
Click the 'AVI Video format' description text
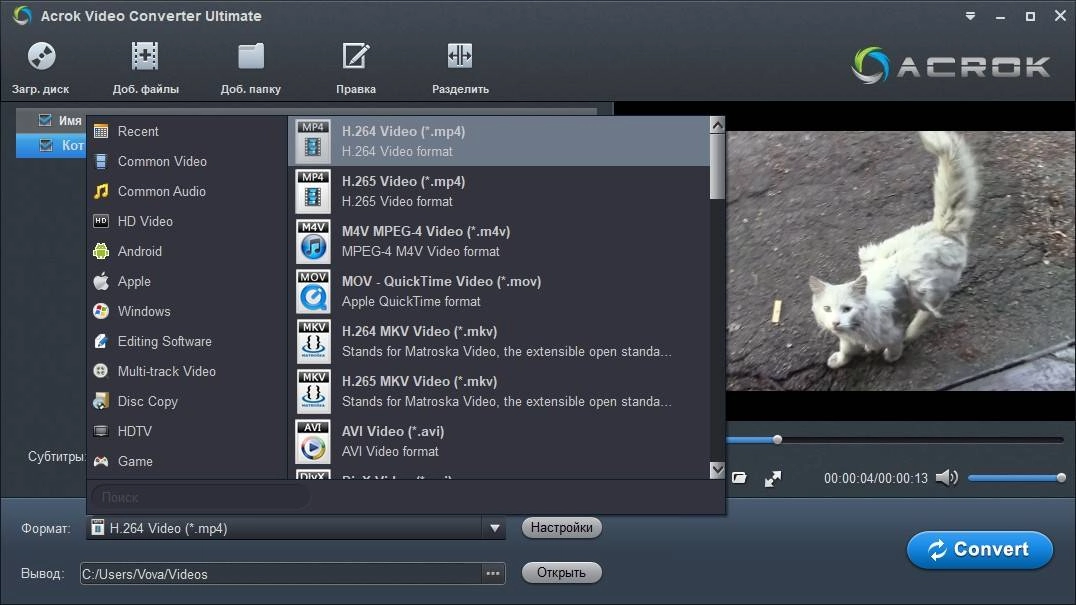pos(390,451)
